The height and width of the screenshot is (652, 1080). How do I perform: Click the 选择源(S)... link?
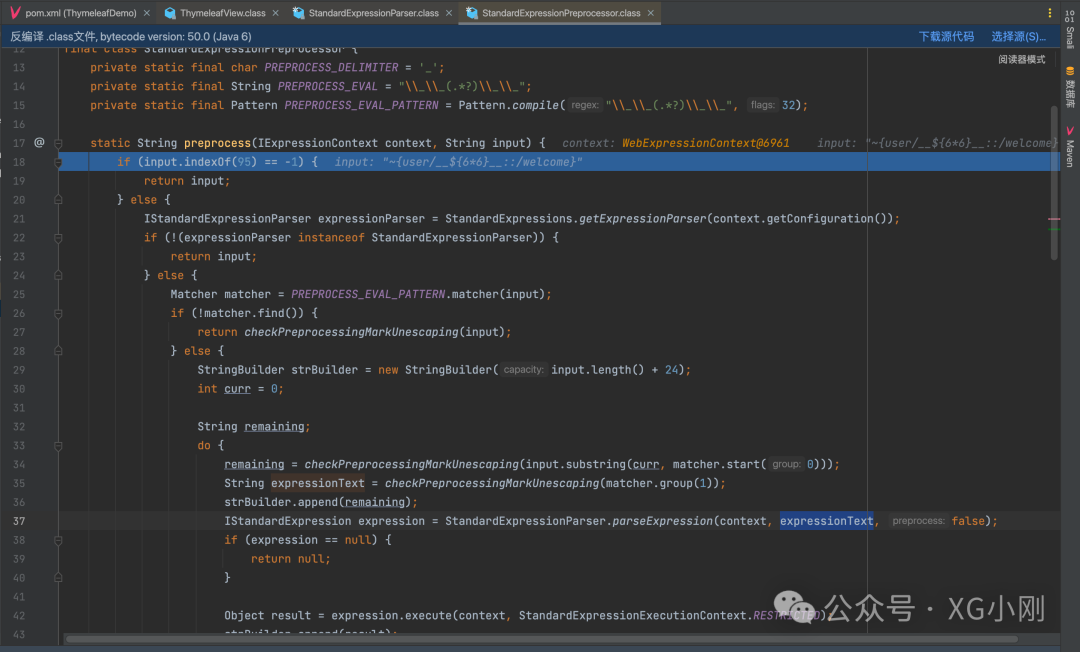click(1018, 36)
